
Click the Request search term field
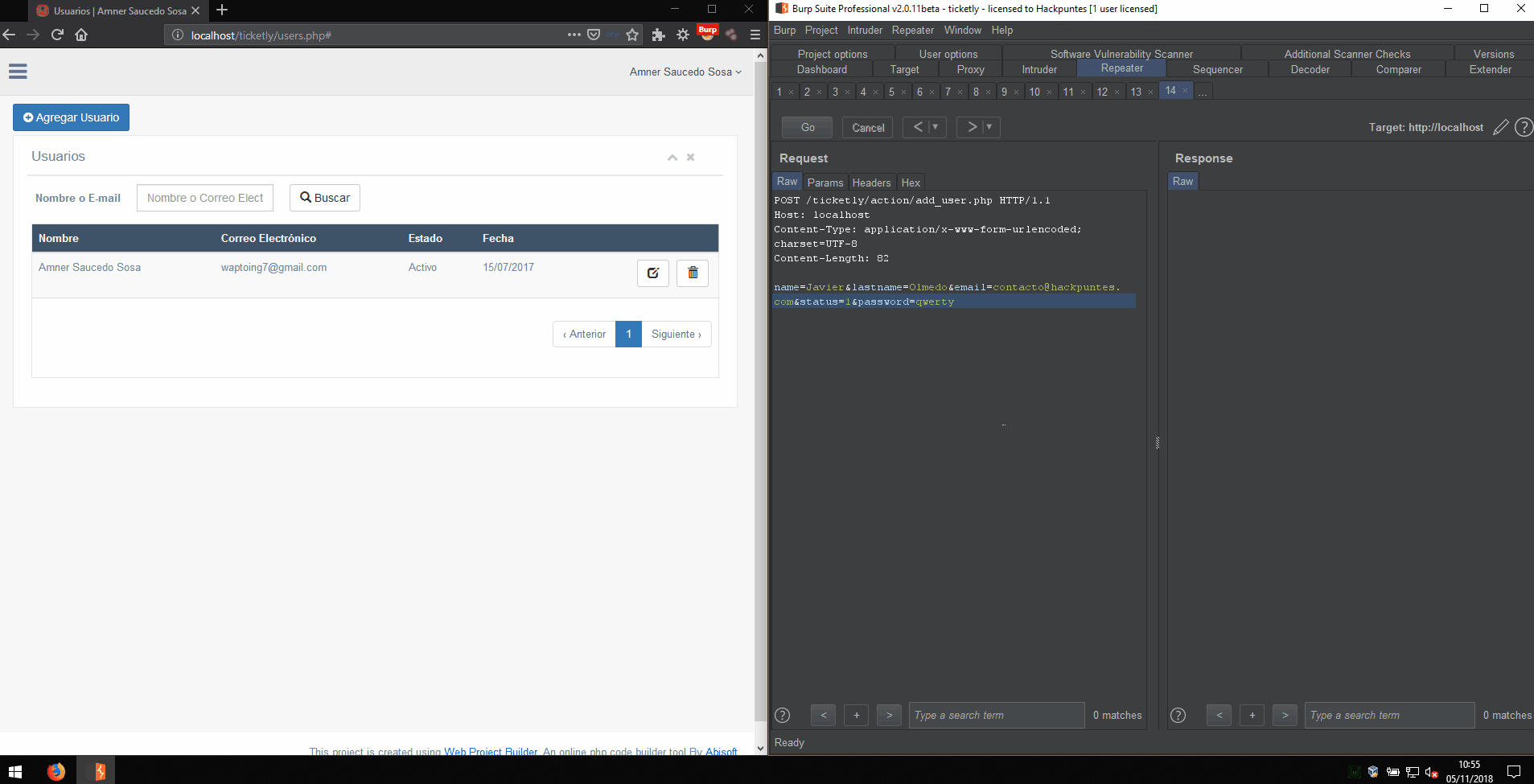click(x=997, y=715)
